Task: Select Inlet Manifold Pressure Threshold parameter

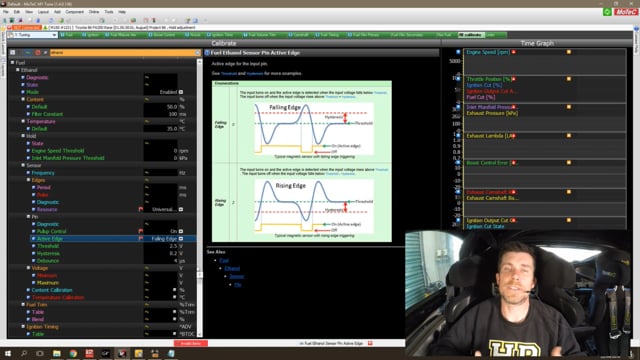Action: (68, 158)
